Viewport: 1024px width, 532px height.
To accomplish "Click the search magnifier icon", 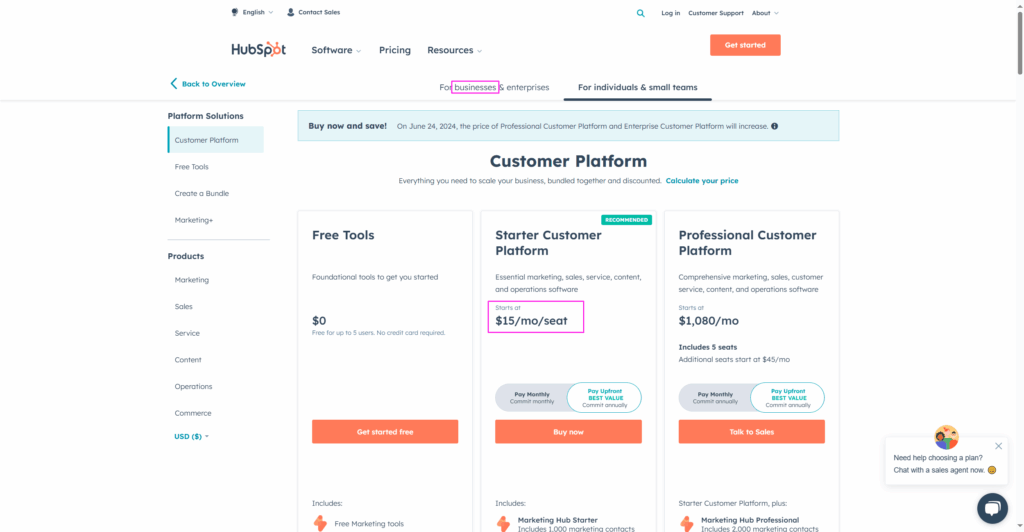I will click(x=641, y=13).
